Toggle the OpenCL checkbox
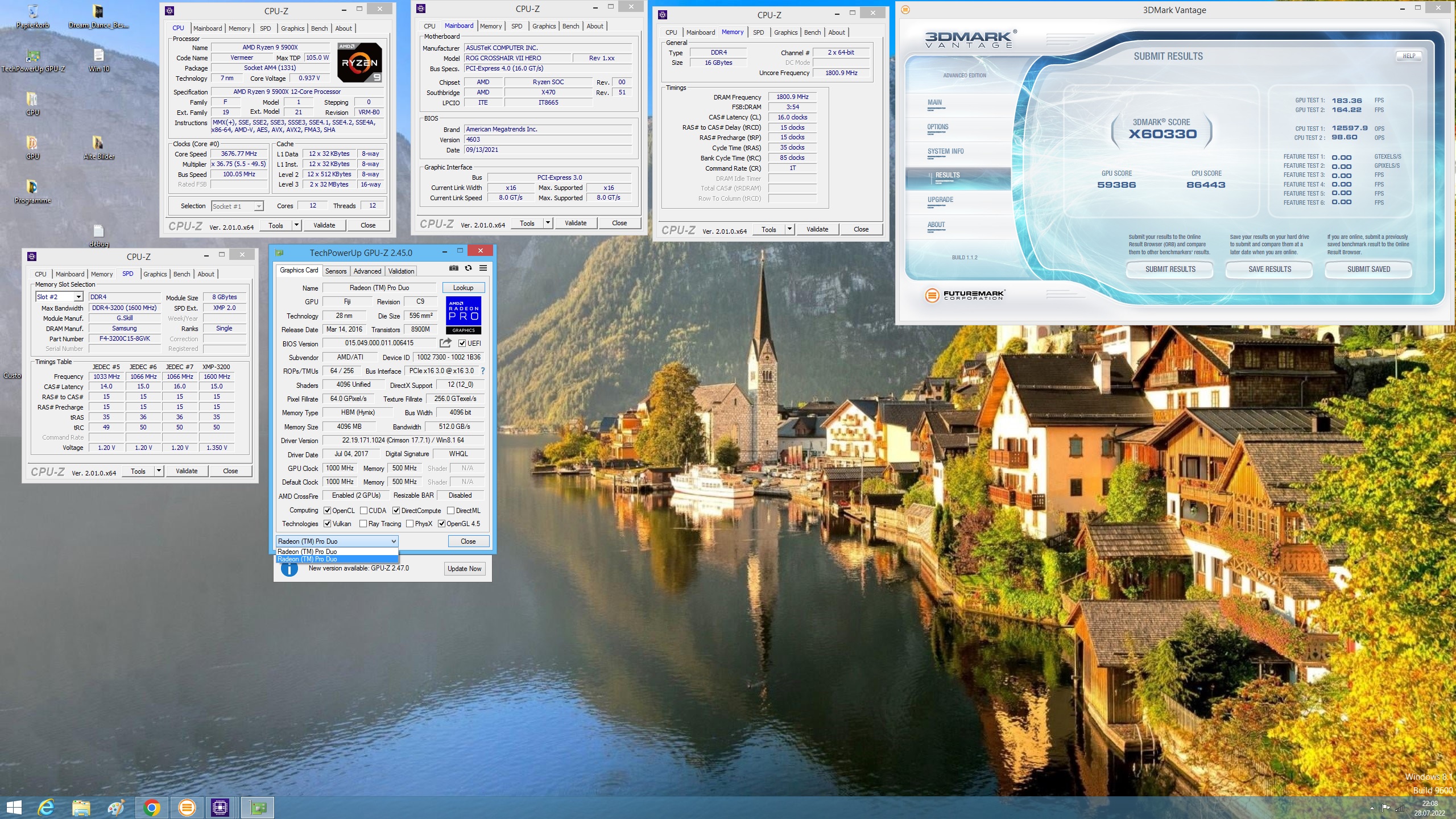The height and width of the screenshot is (819, 1456). point(327,511)
